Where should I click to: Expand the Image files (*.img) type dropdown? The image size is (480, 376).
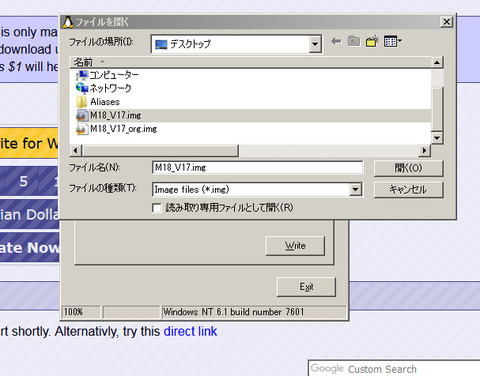point(355,190)
